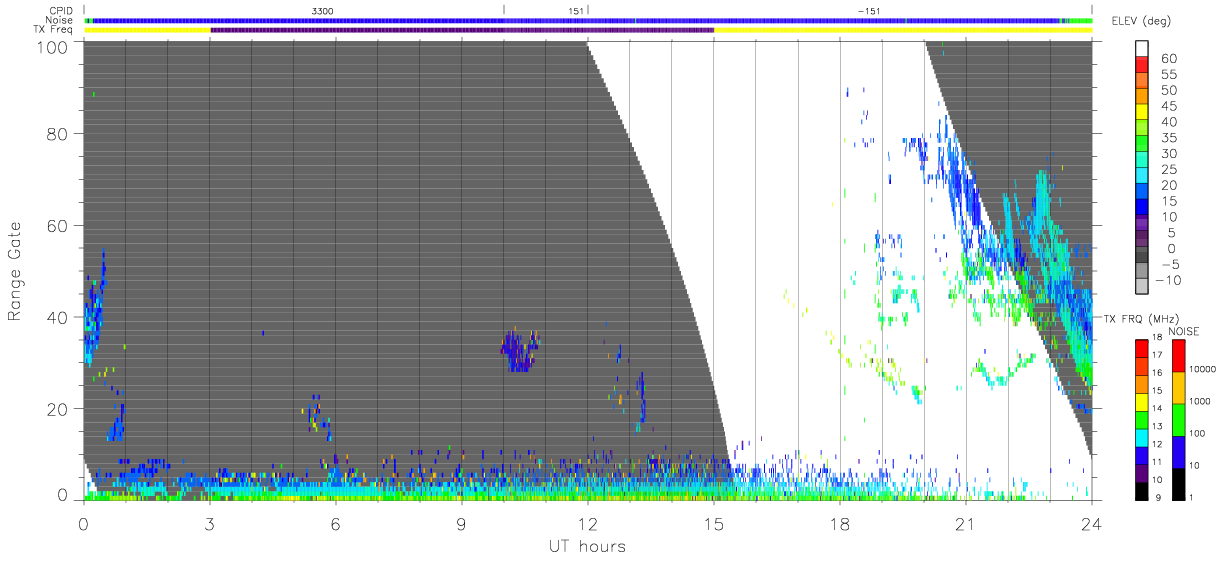Viewport: 1228px width, 567px height.
Task: Pick the cyan band of the TX FRQ colorbar
Action: [x=1141, y=437]
